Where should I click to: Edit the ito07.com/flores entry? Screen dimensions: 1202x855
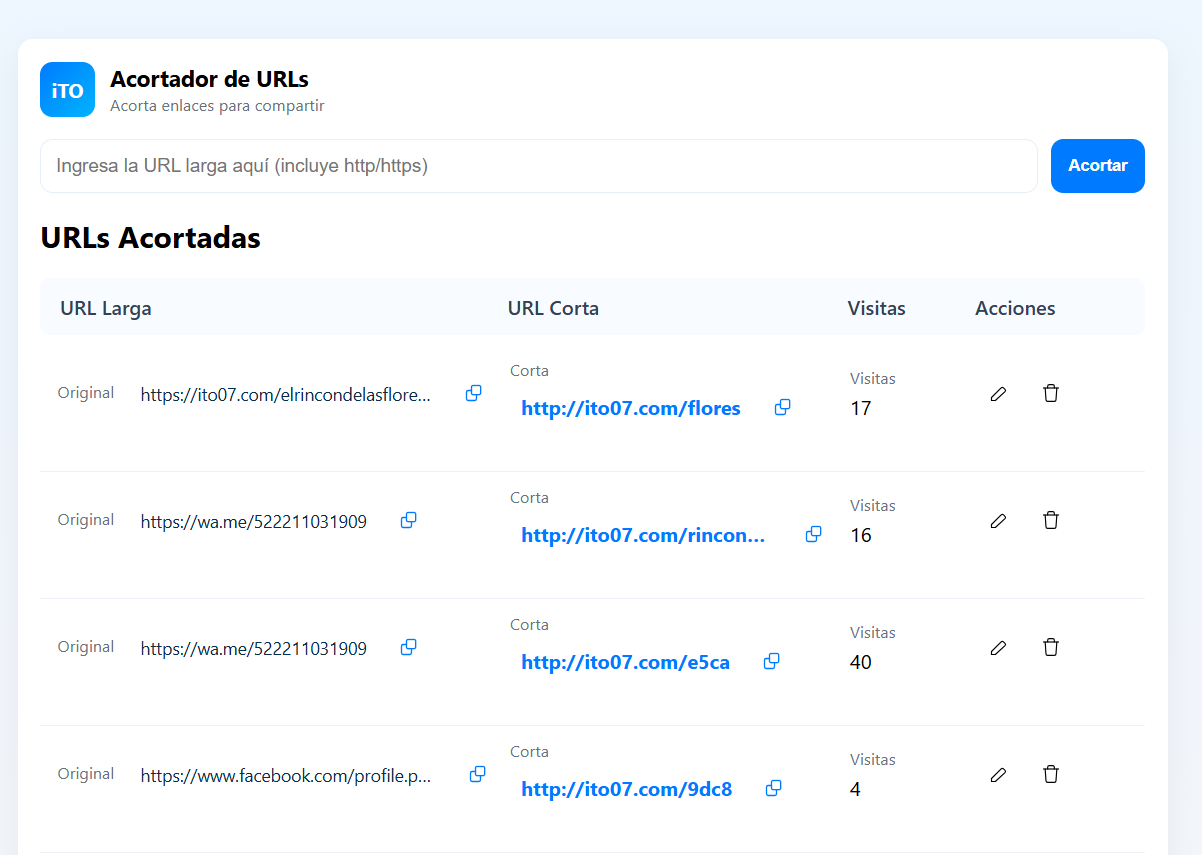pos(998,394)
